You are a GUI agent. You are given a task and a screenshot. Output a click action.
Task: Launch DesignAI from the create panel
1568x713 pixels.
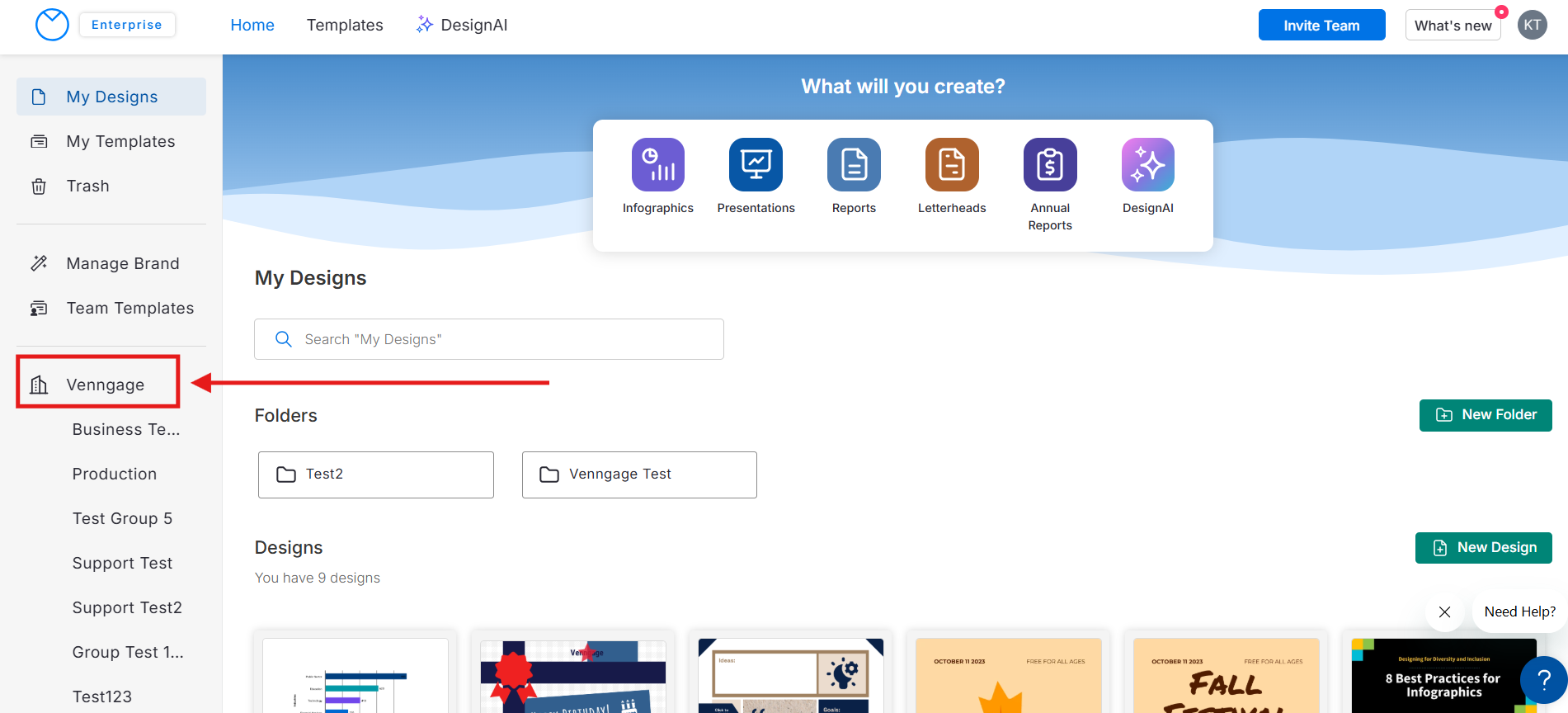[x=1147, y=164]
